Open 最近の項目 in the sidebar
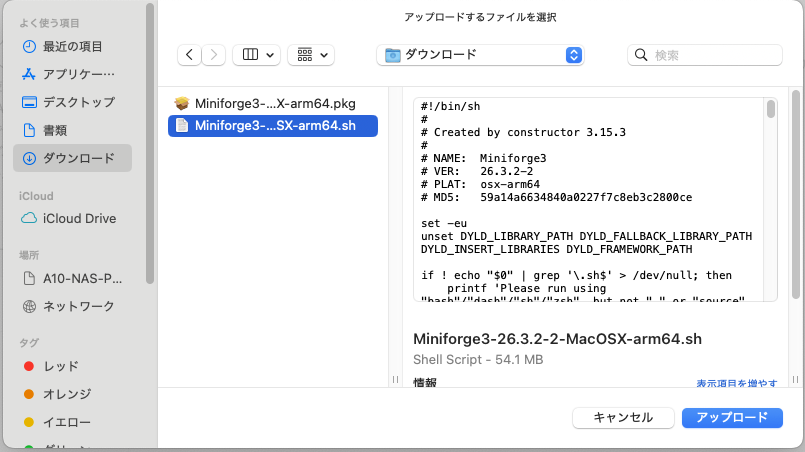The width and height of the screenshot is (805, 452). (x=72, y=46)
